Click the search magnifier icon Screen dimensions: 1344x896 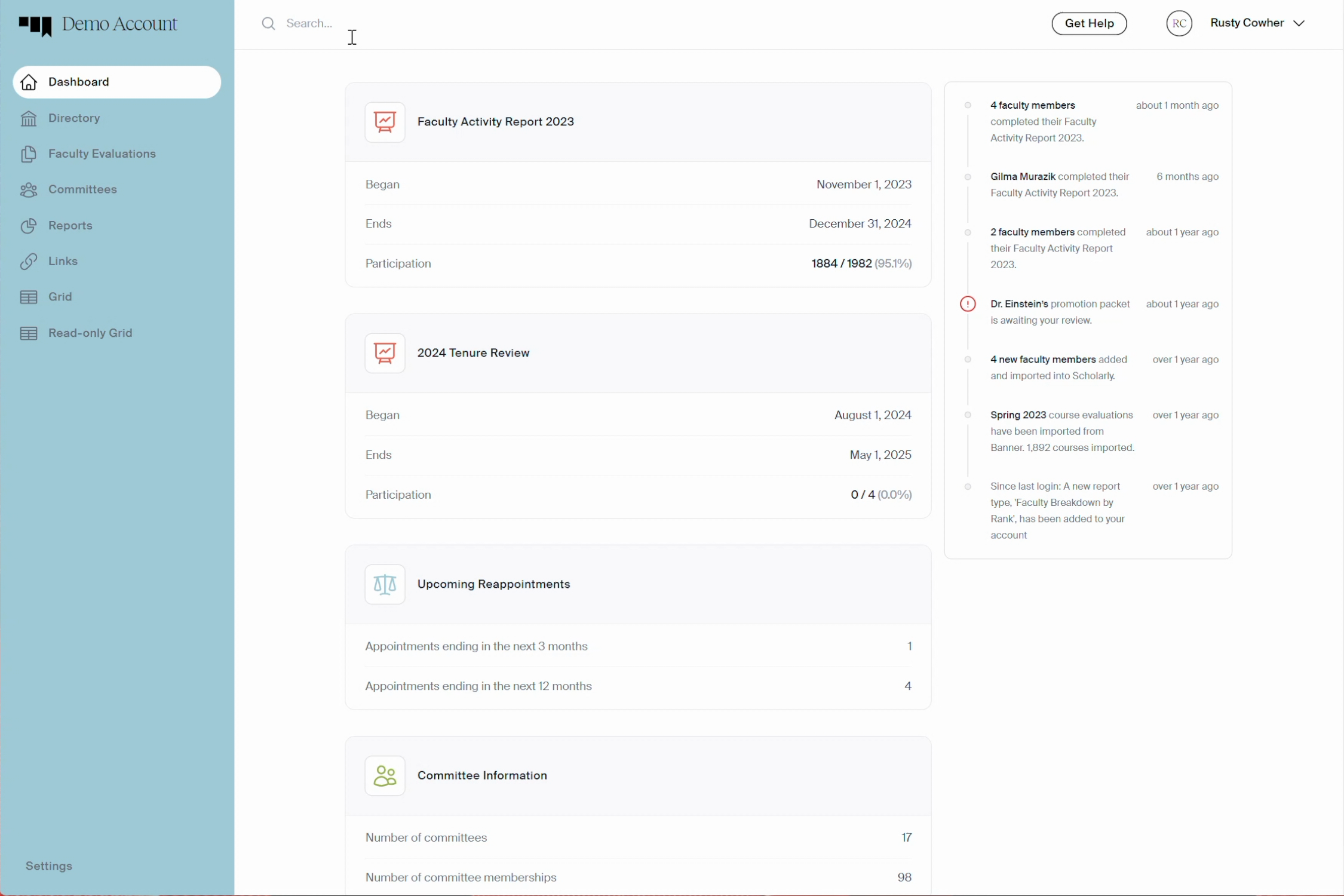click(x=269, y=23)
